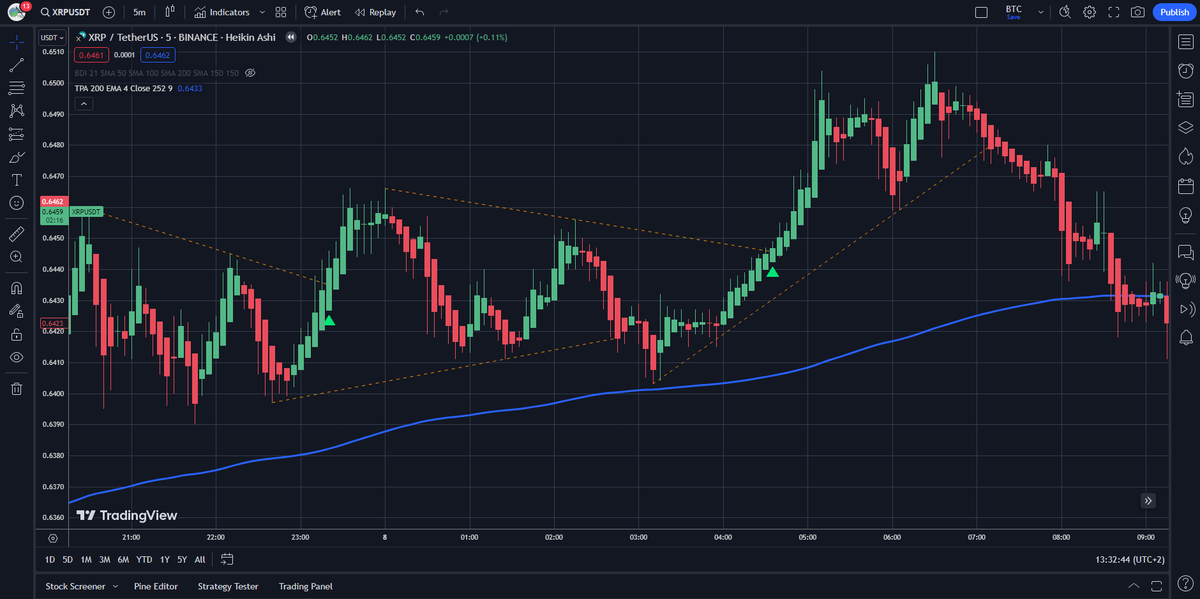Add a symbol to compare with plus icon
Screen dimensions: 1200x599
pos(109,12)
